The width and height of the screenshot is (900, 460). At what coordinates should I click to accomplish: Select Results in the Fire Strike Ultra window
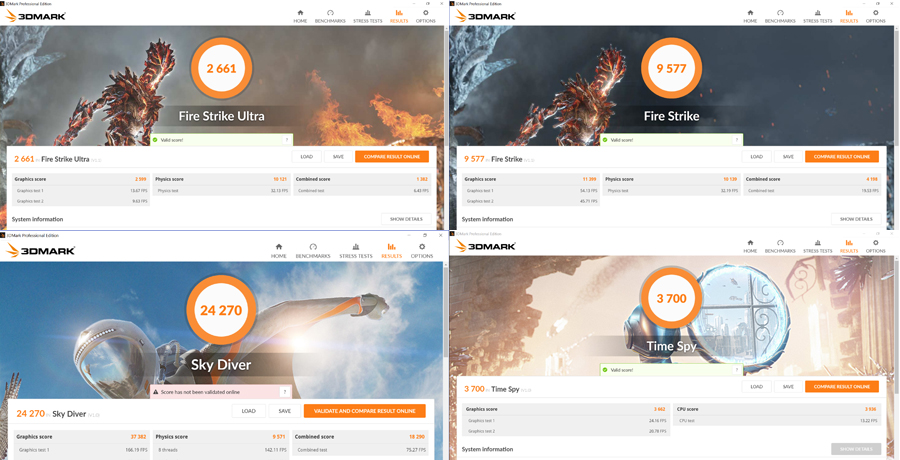pyautogui.click(x=399, y=16)
